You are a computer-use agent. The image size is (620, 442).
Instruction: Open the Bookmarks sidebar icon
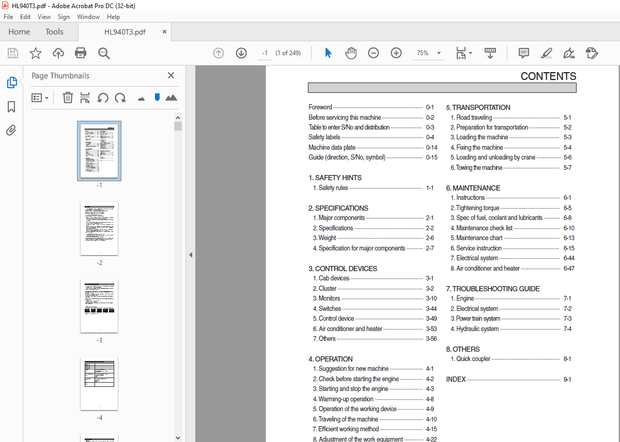(11, 107)
